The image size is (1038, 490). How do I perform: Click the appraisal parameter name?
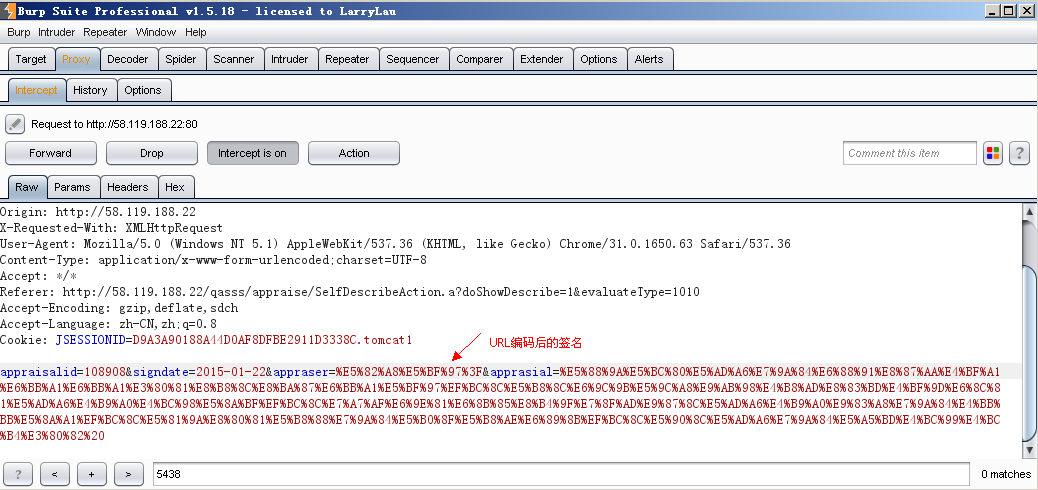521,371
